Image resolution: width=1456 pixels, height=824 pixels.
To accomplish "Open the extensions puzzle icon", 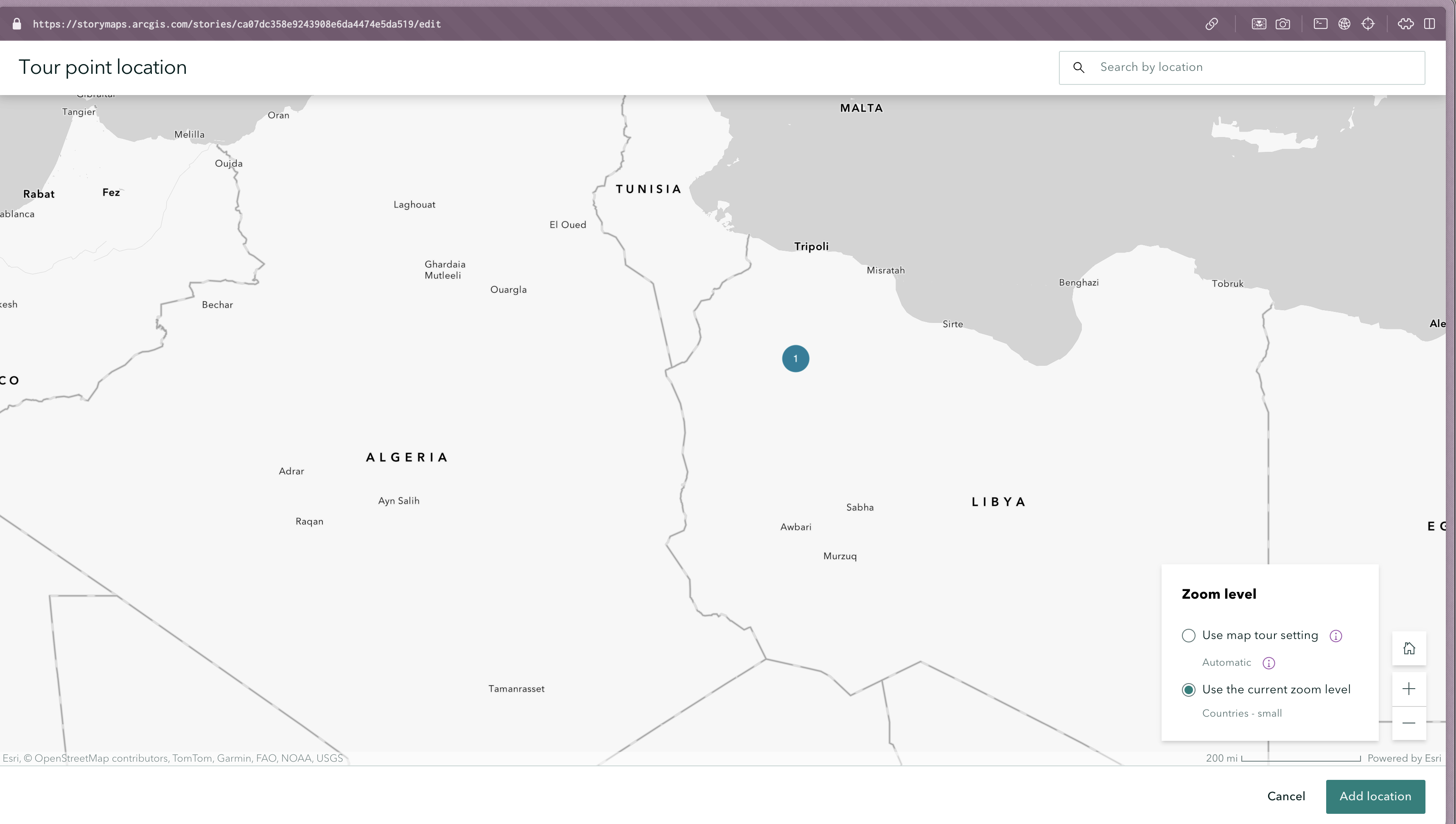I will pyautogui.click(x=1406, y=24).
